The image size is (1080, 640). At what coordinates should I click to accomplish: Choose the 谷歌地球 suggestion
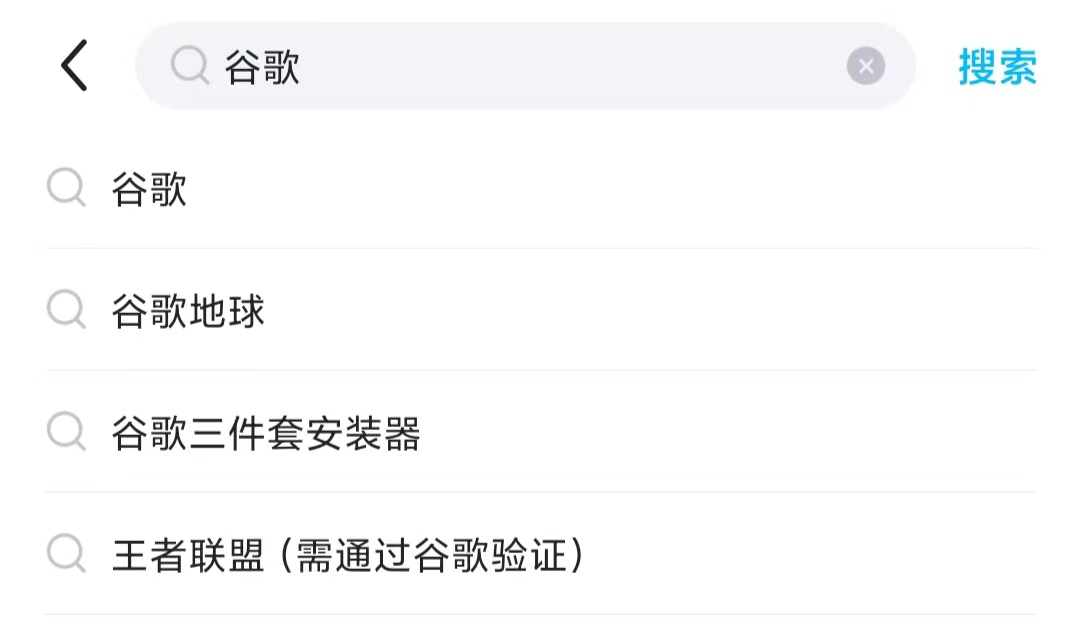[188, 311]
